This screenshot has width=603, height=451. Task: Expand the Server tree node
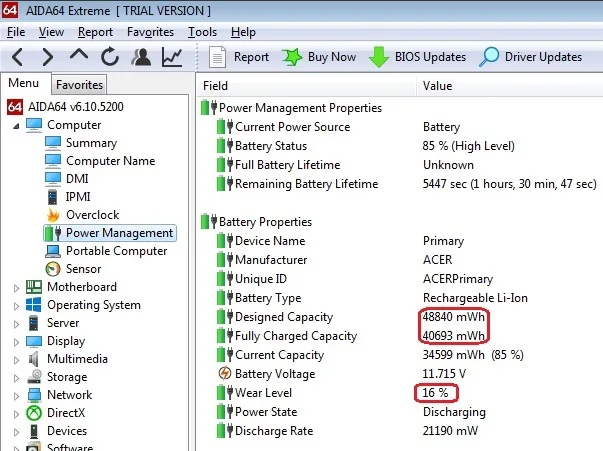[16, 324]
